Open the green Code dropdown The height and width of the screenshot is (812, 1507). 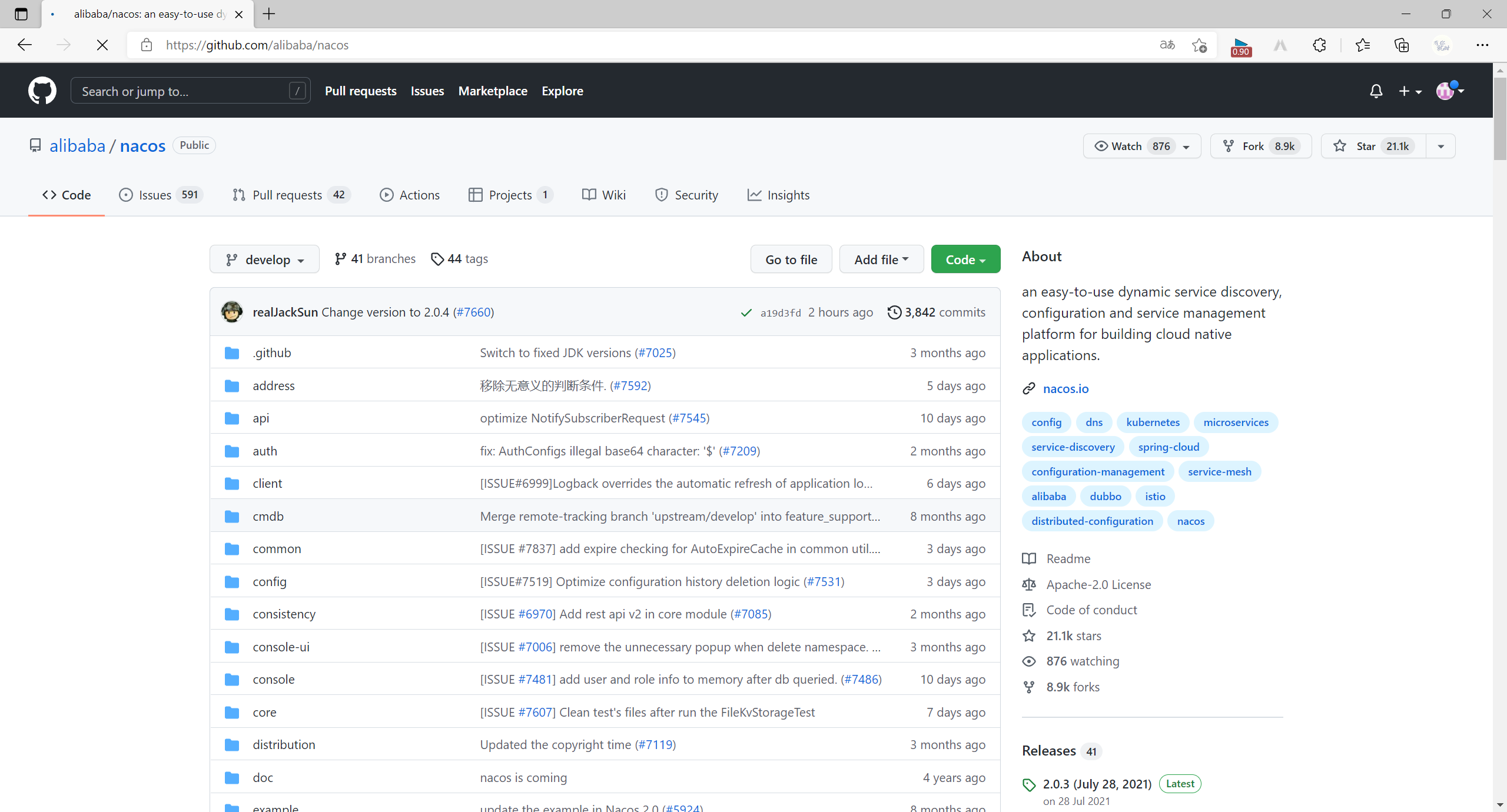[x=965, y=259]
